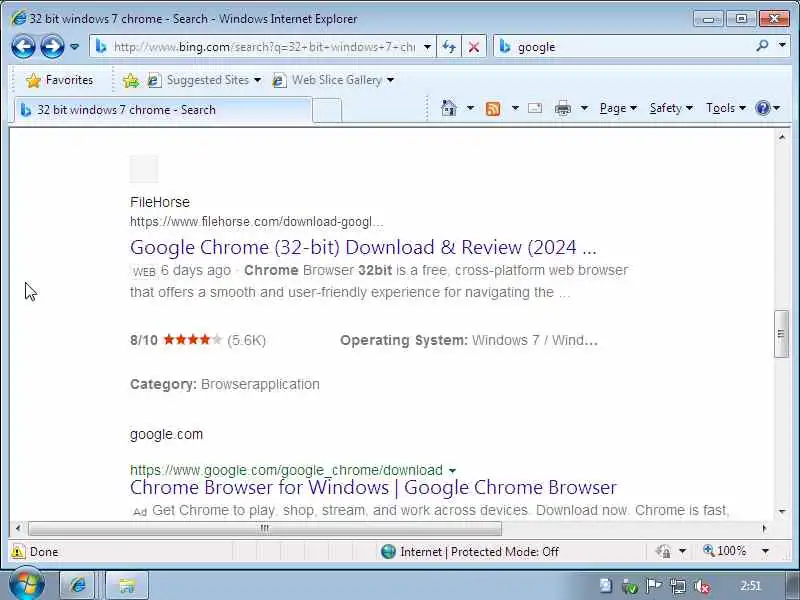800x600 pixels.
Task: Expand the address bar history dropdown
Action: click(428, 47)
